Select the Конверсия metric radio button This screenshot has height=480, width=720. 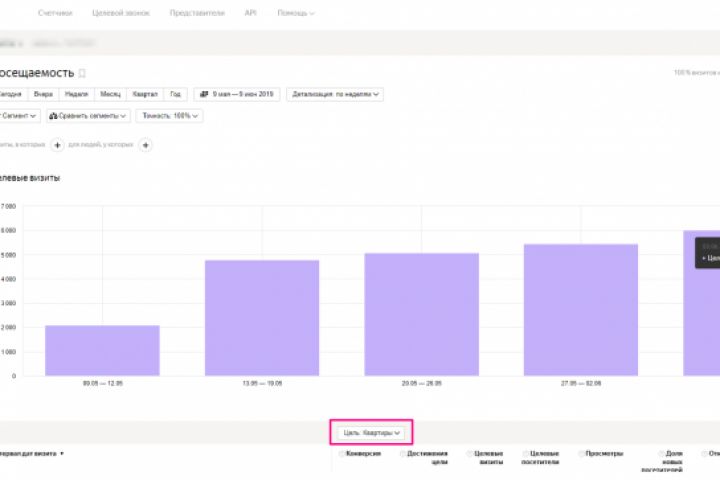342,454
